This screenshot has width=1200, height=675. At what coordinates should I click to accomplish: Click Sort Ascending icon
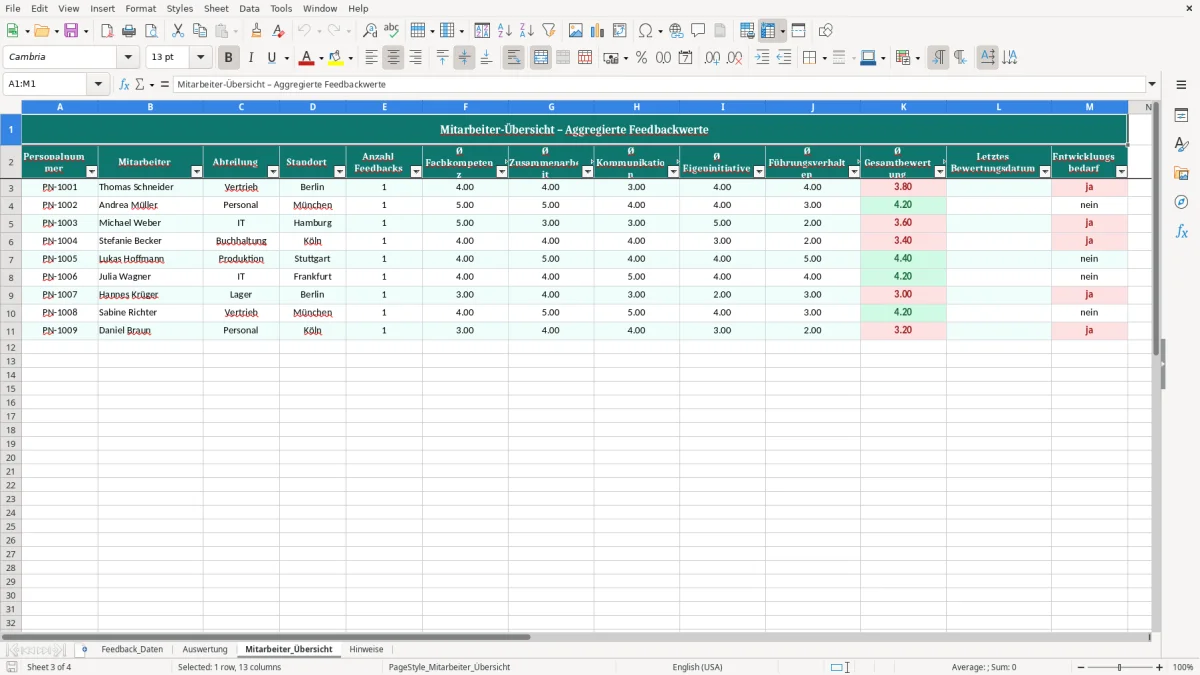point(505,31)
